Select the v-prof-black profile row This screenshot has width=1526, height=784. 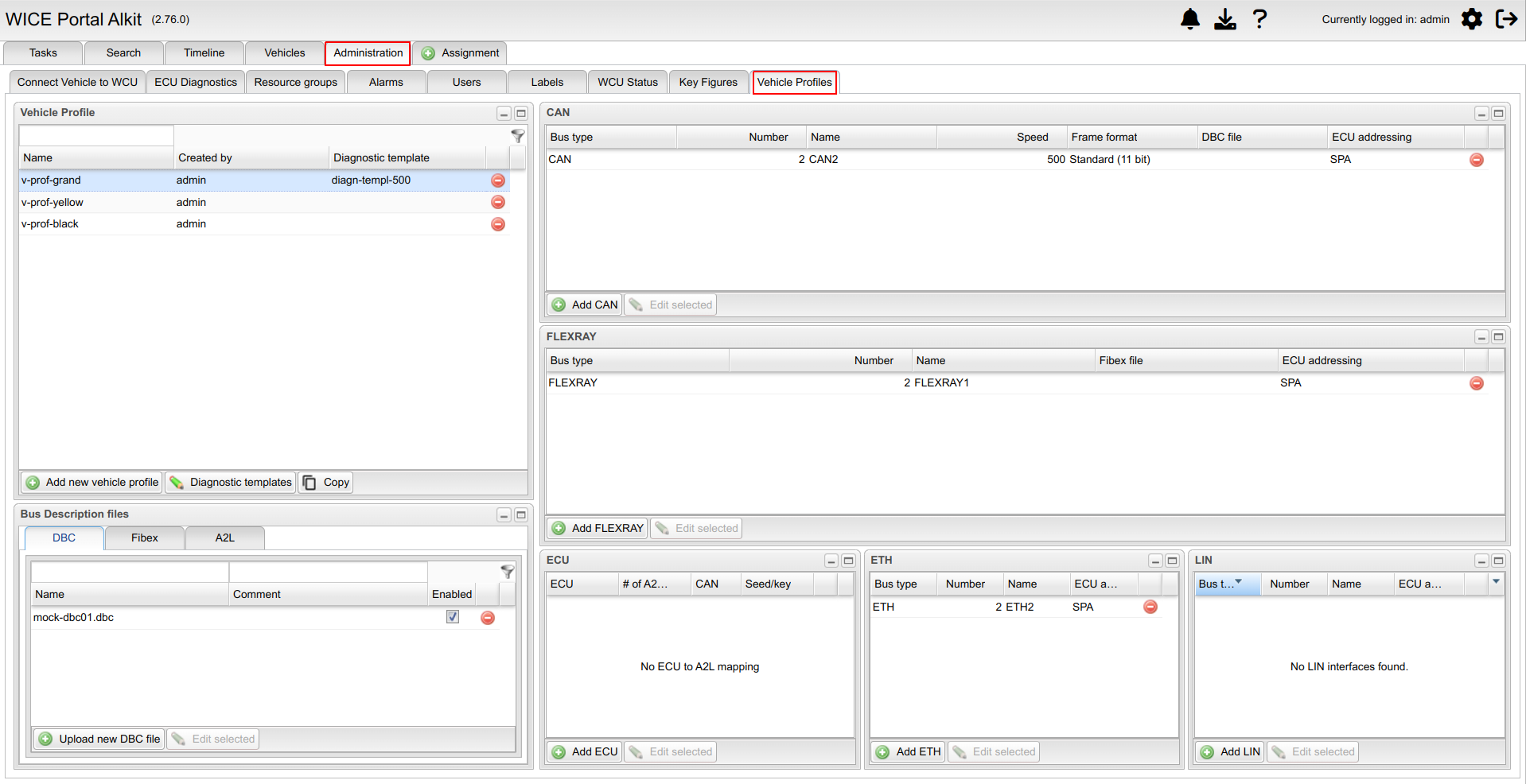coord(50,224)
